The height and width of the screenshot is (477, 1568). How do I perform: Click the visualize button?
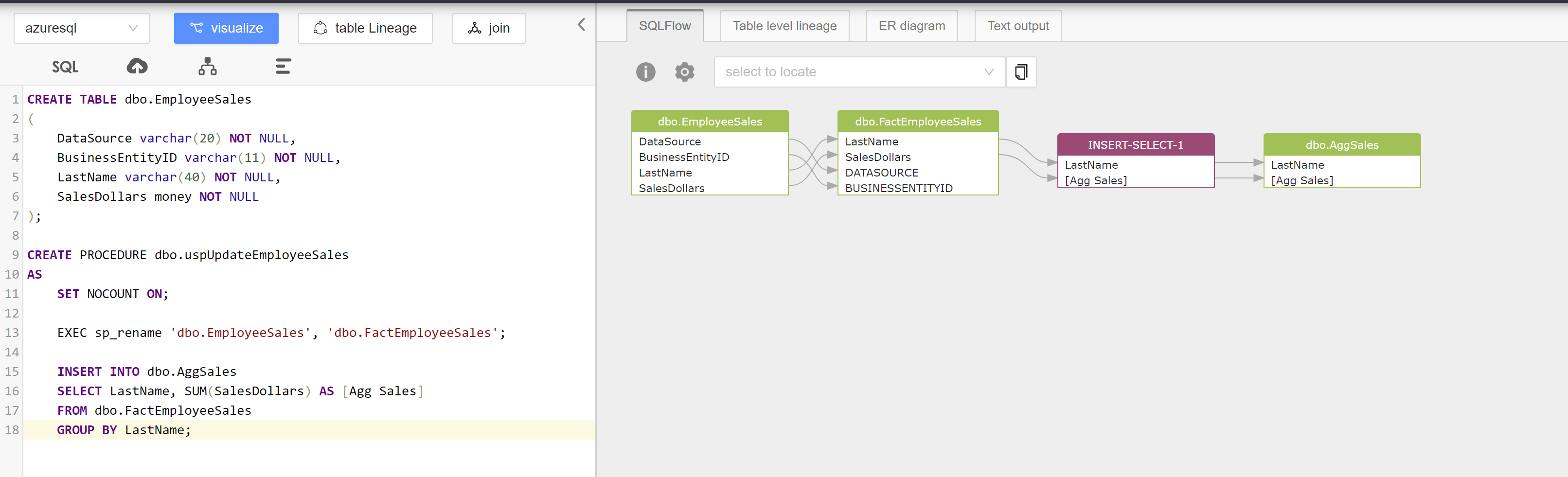(x=227, y=28)
